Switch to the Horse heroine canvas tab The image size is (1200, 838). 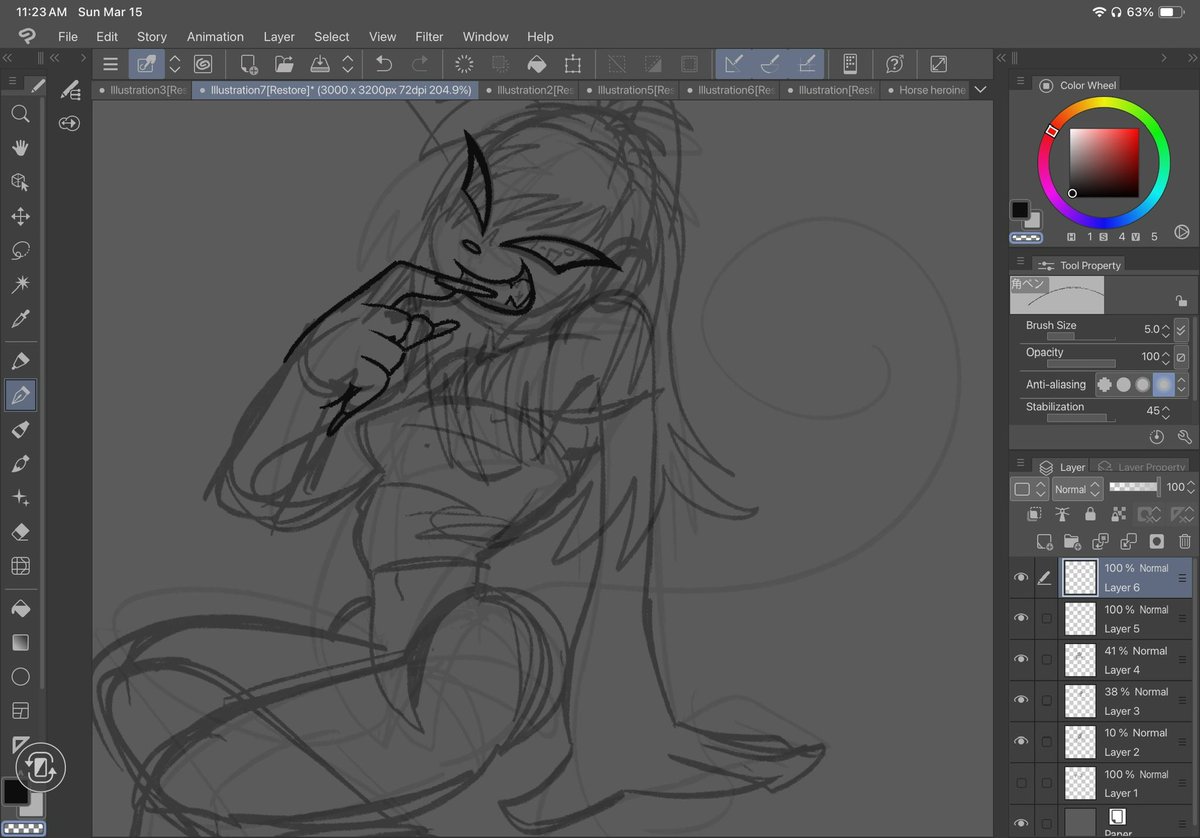pyautogui.click(x=926, y=90)
